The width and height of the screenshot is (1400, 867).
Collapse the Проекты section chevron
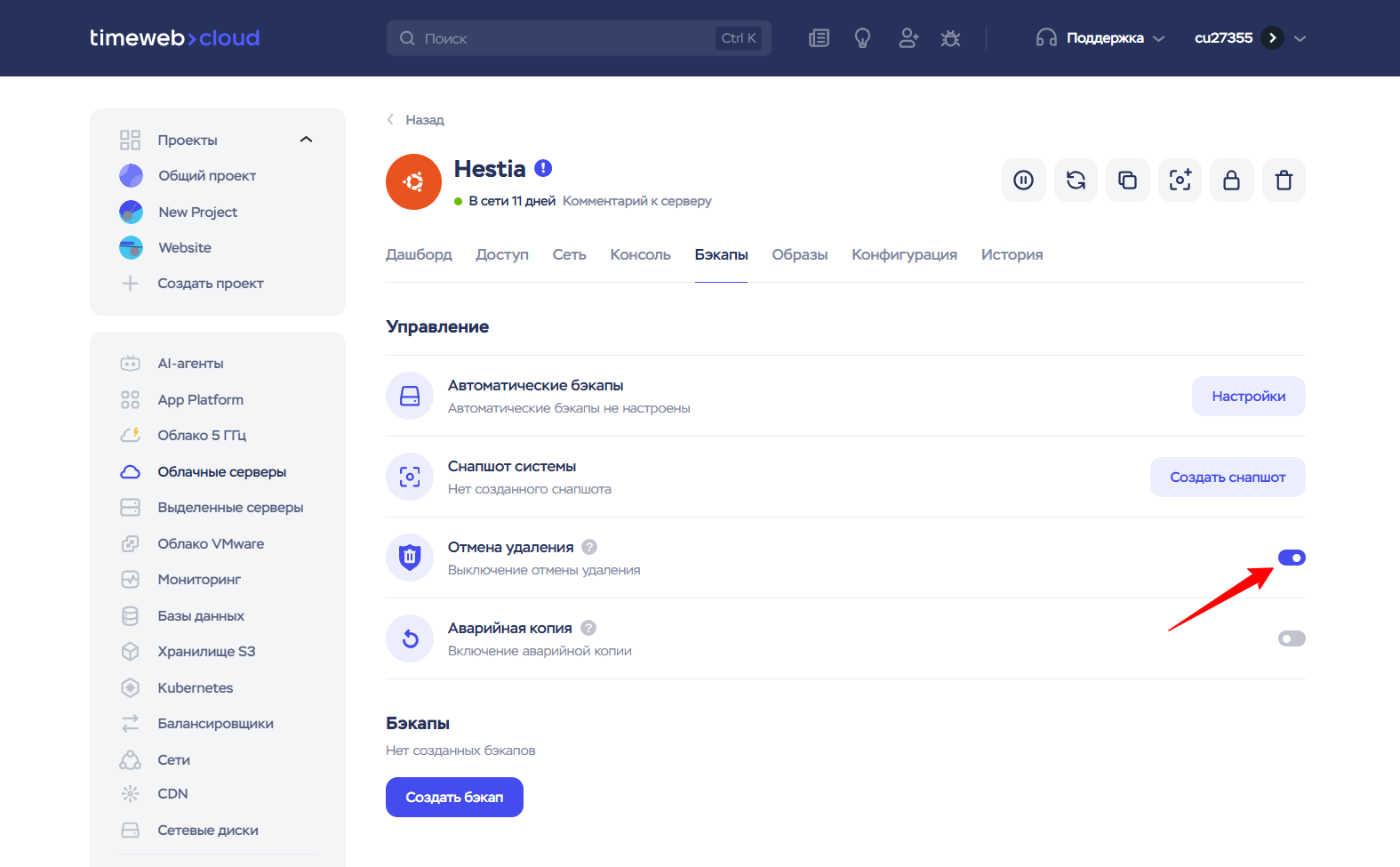pos(307,140)
